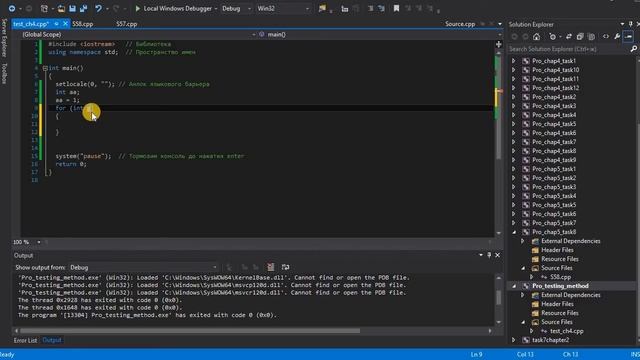The height and width of the screenshot is (360, 640).
Task: Click the Open File folder icon
Action: pyautogui.click(x=61, y=8)
